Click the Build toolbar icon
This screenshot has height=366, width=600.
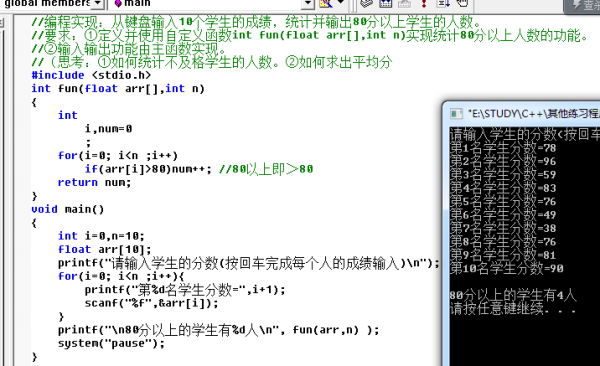tap(386, 3)
